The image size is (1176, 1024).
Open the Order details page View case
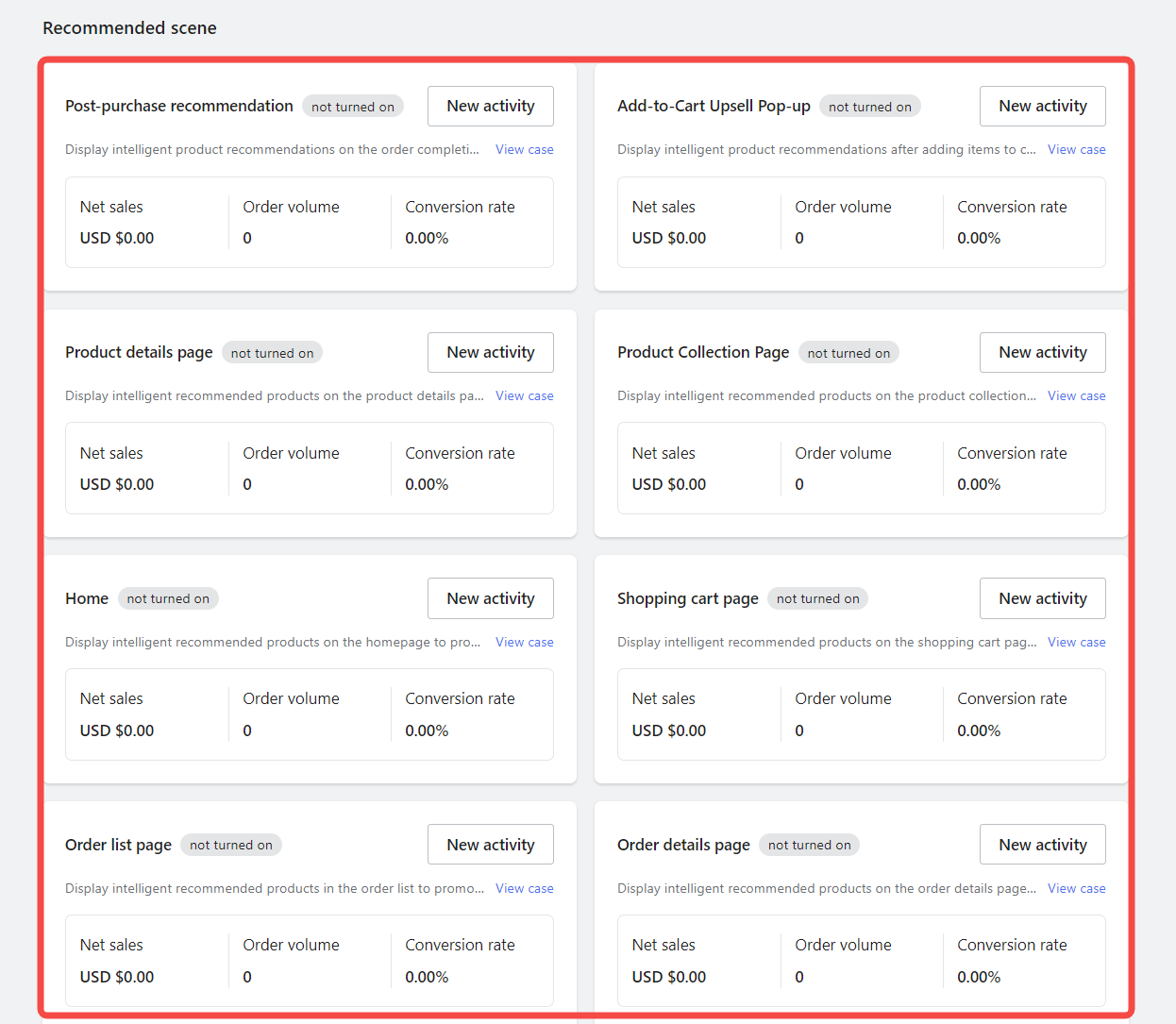pyautogui.click(x=1076, y=888)
